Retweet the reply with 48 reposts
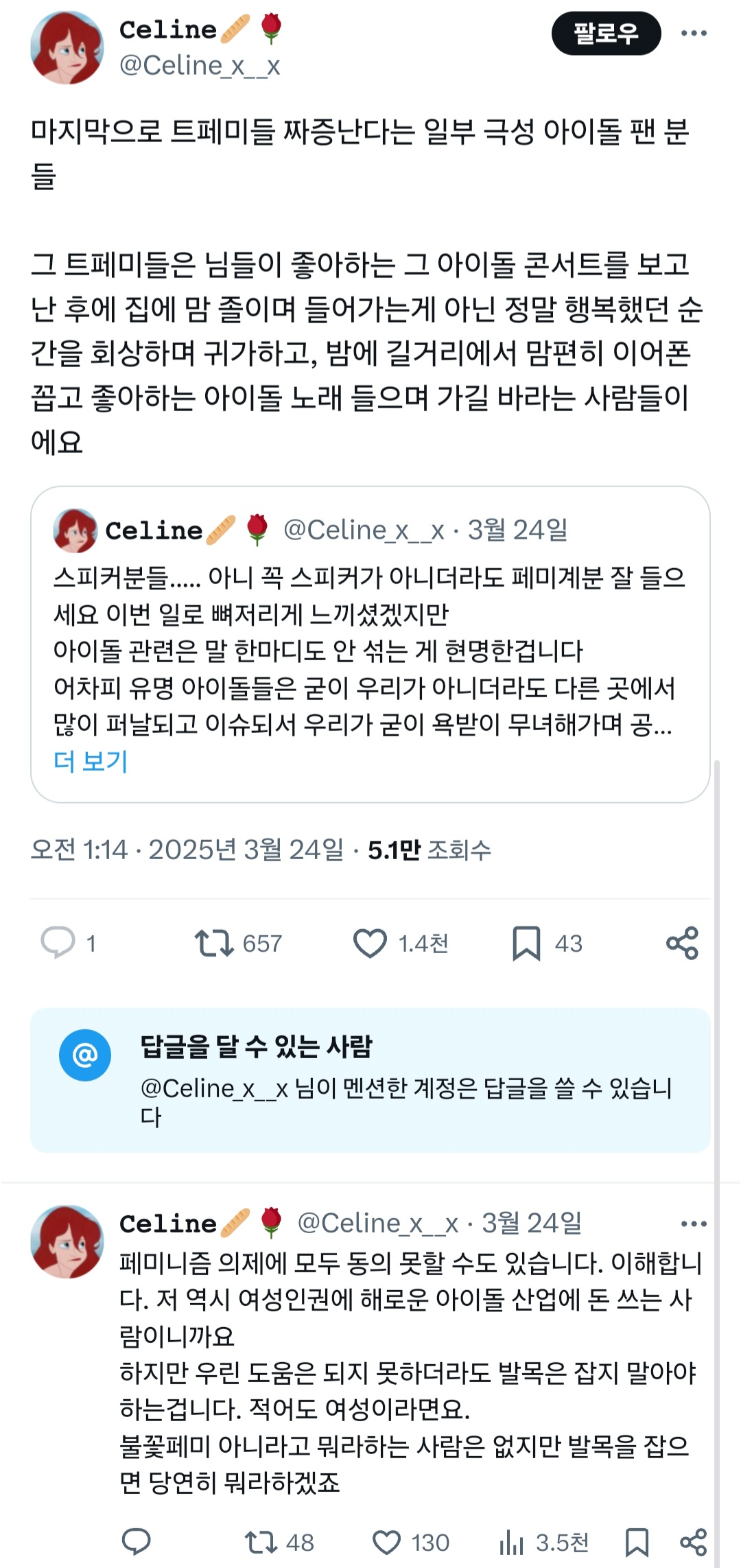This screenshot has height=1568, width=741. 261,1543
